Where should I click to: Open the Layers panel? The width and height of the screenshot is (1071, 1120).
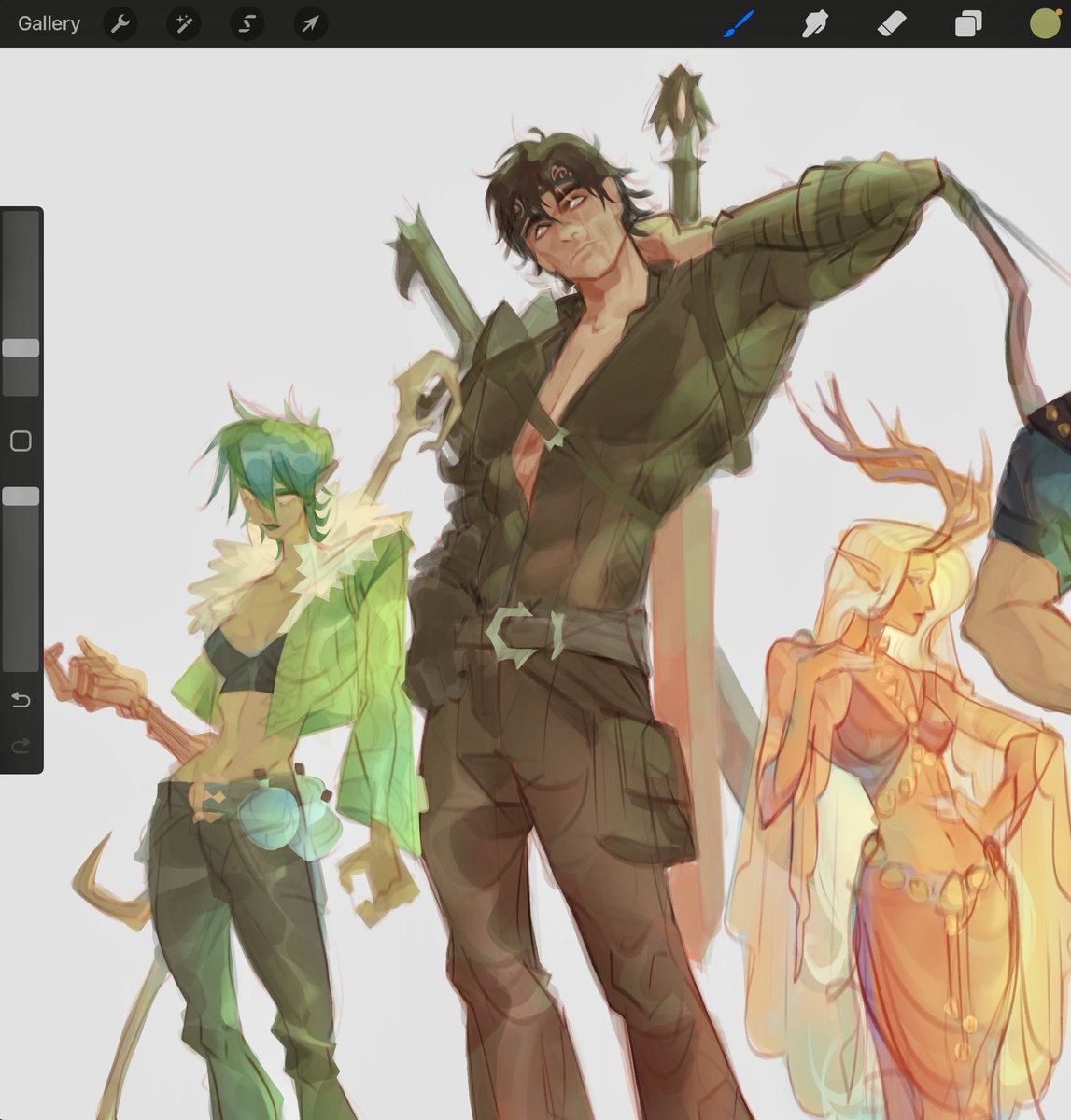coord(968,23)
